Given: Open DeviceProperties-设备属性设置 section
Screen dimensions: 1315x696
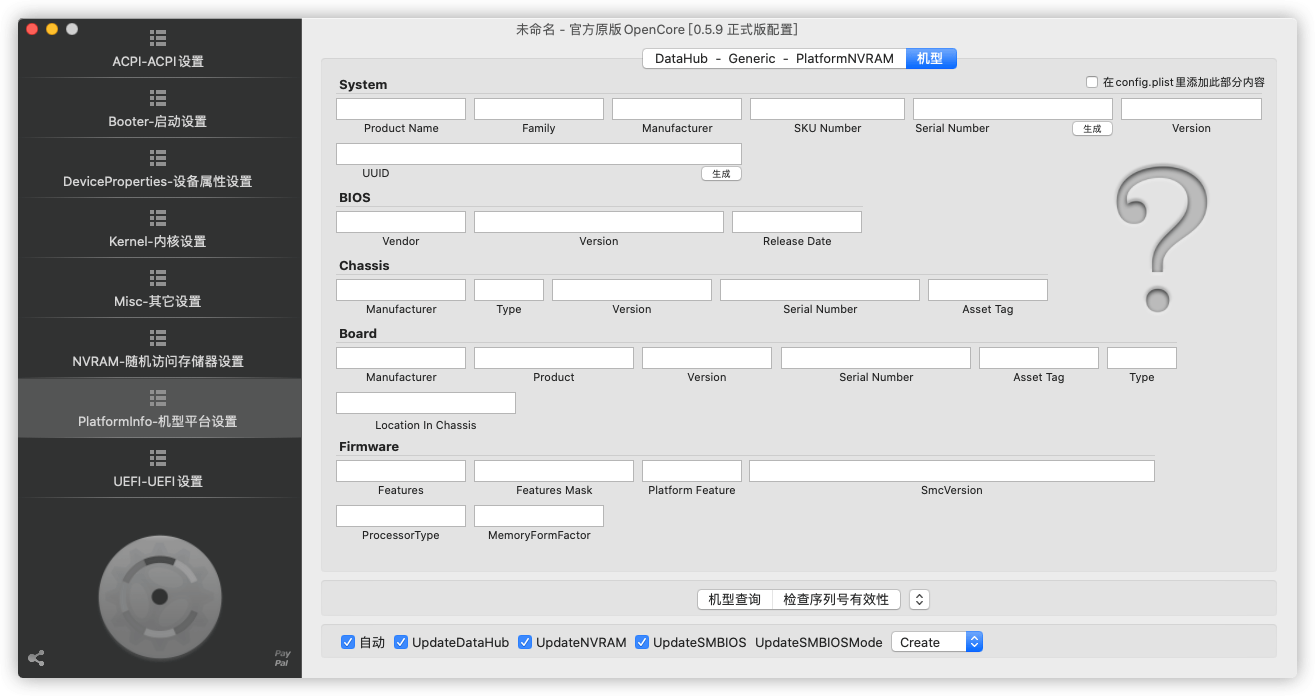Looking at the screenshot, I should point(159,169).
